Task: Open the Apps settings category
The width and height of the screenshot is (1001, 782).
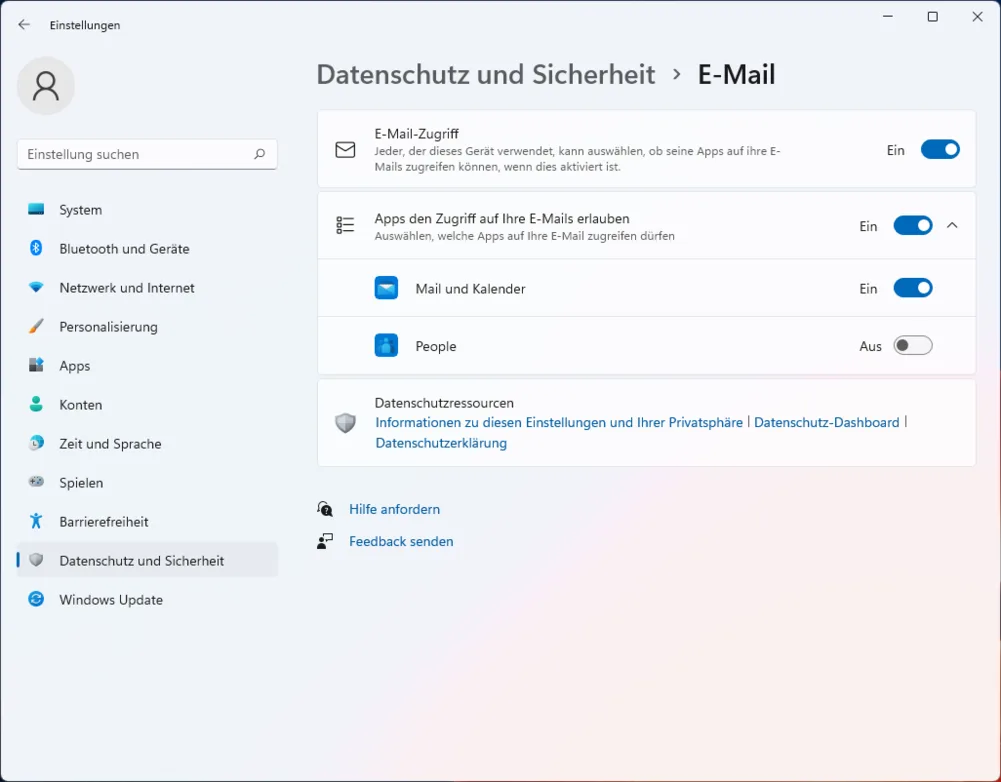Action: (x=75, y=366)
